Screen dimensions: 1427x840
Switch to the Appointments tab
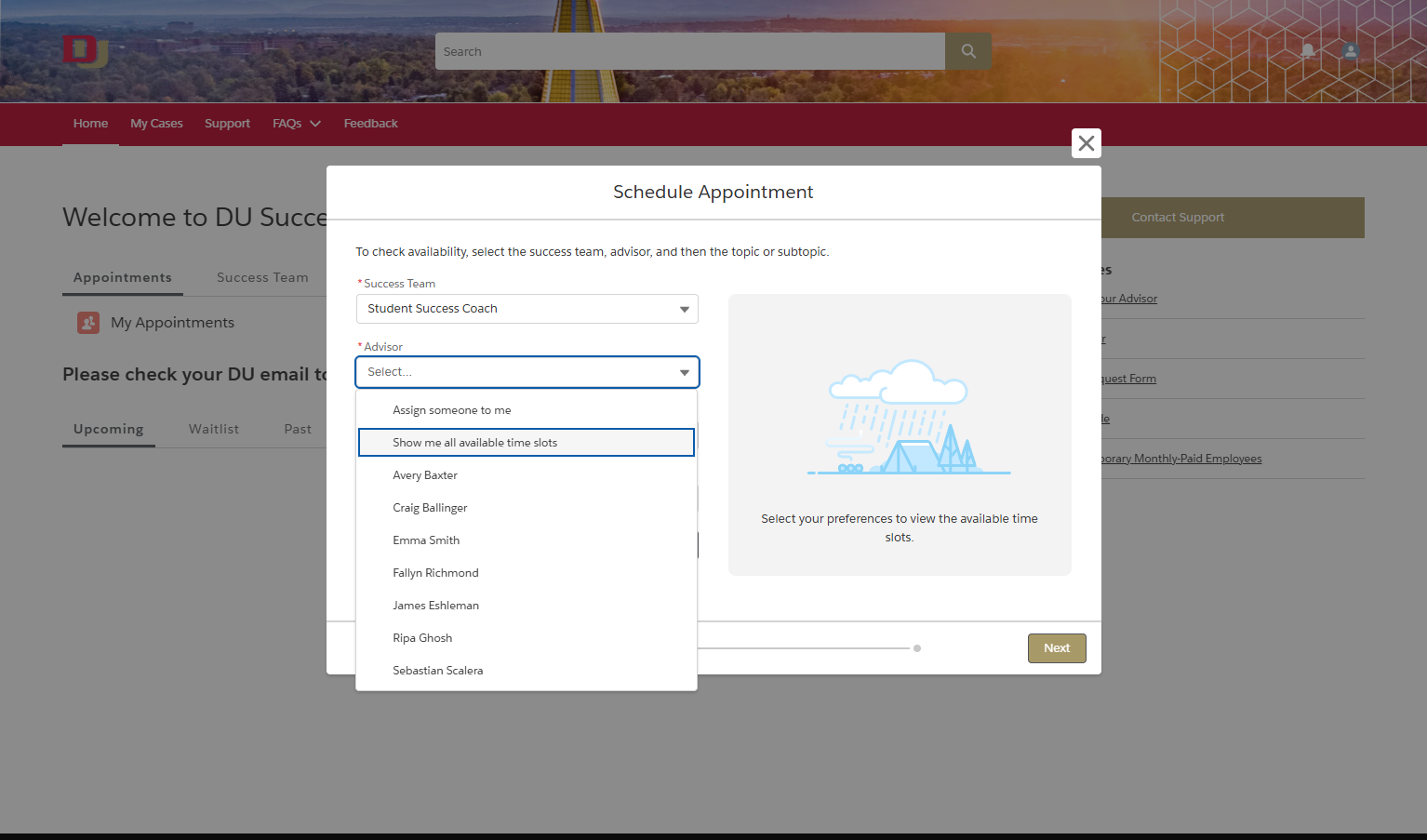click(x=123, y=278)
